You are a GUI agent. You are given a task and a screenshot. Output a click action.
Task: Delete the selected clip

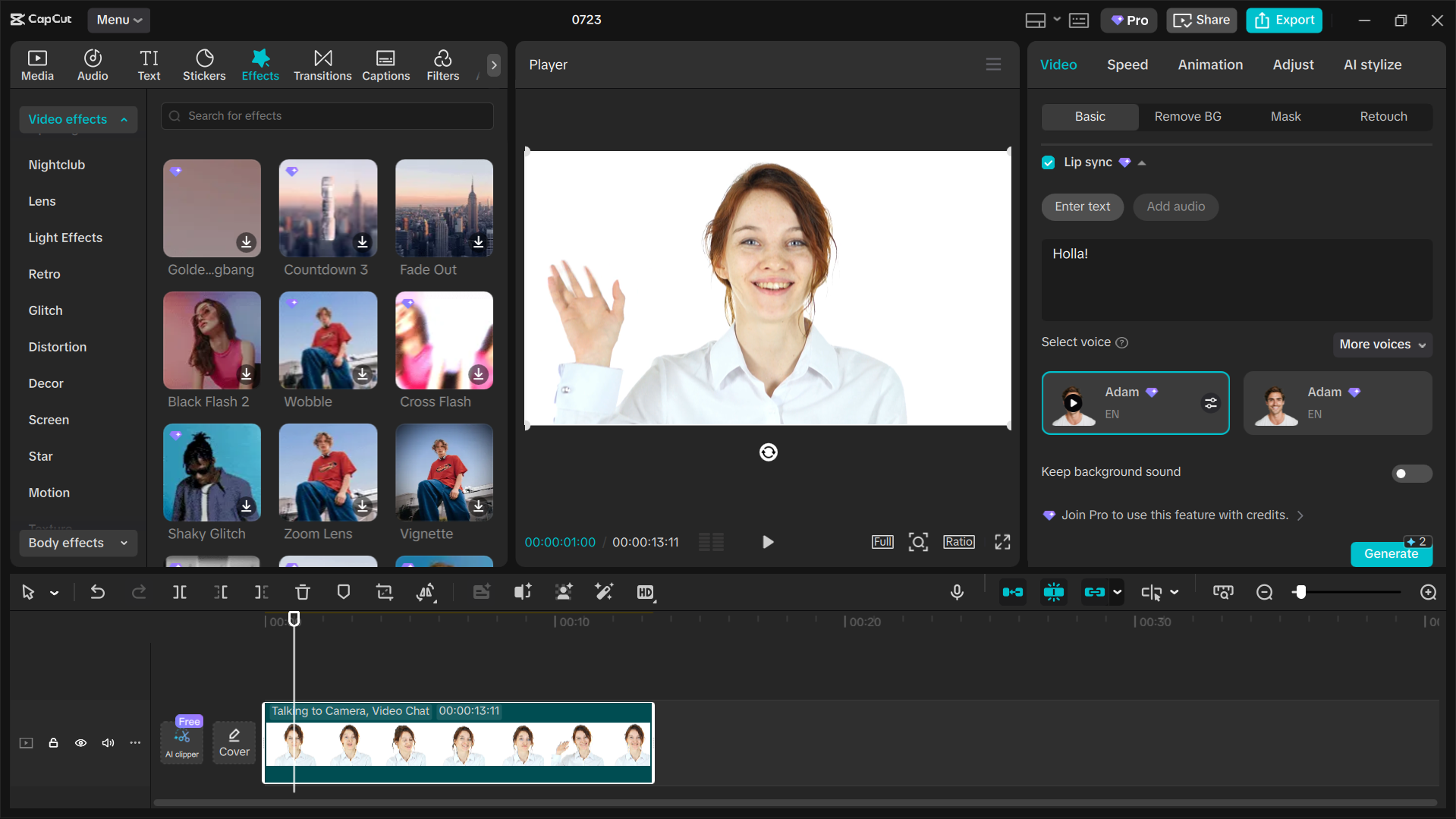(302, 592)
